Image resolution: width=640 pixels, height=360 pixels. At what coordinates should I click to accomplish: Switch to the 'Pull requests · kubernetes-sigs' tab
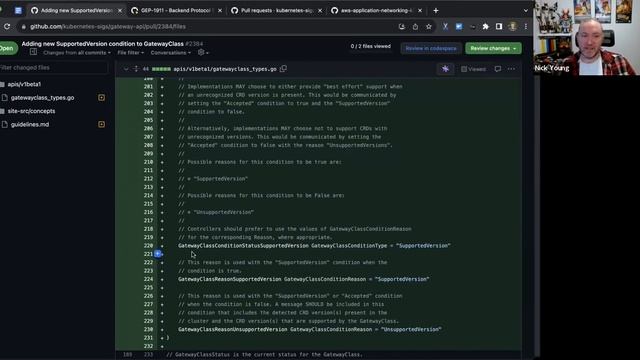(x=276, y=11)
